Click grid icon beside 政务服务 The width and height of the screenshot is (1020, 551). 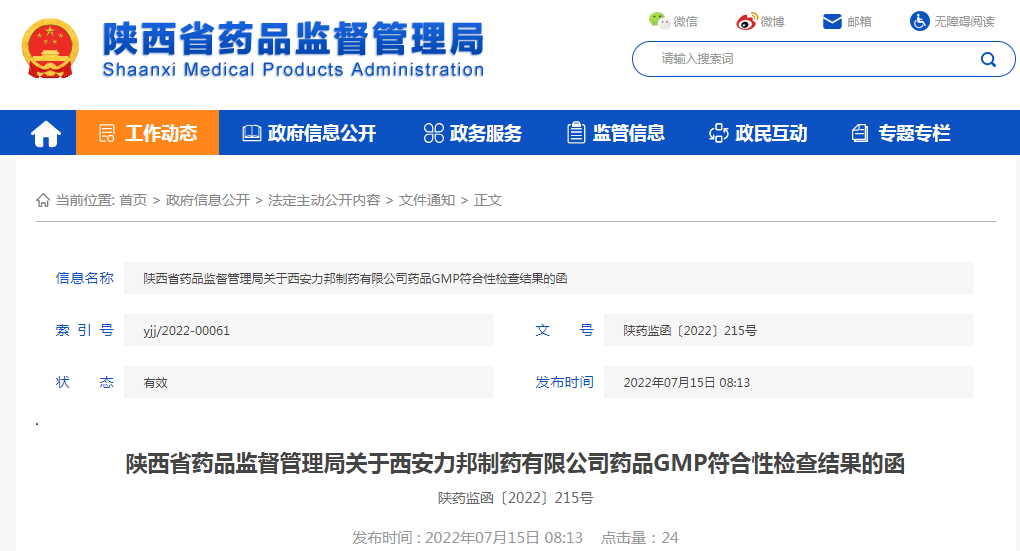pos(433,133)
